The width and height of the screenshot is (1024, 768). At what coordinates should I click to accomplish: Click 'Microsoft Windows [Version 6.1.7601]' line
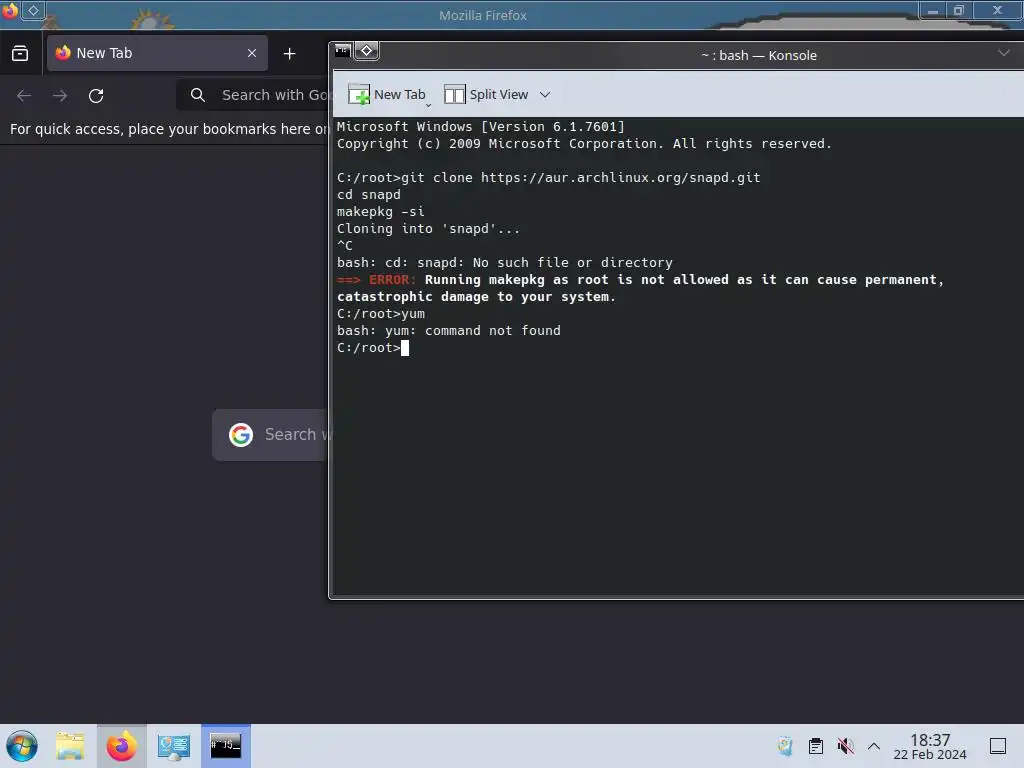tap(481, 127)
